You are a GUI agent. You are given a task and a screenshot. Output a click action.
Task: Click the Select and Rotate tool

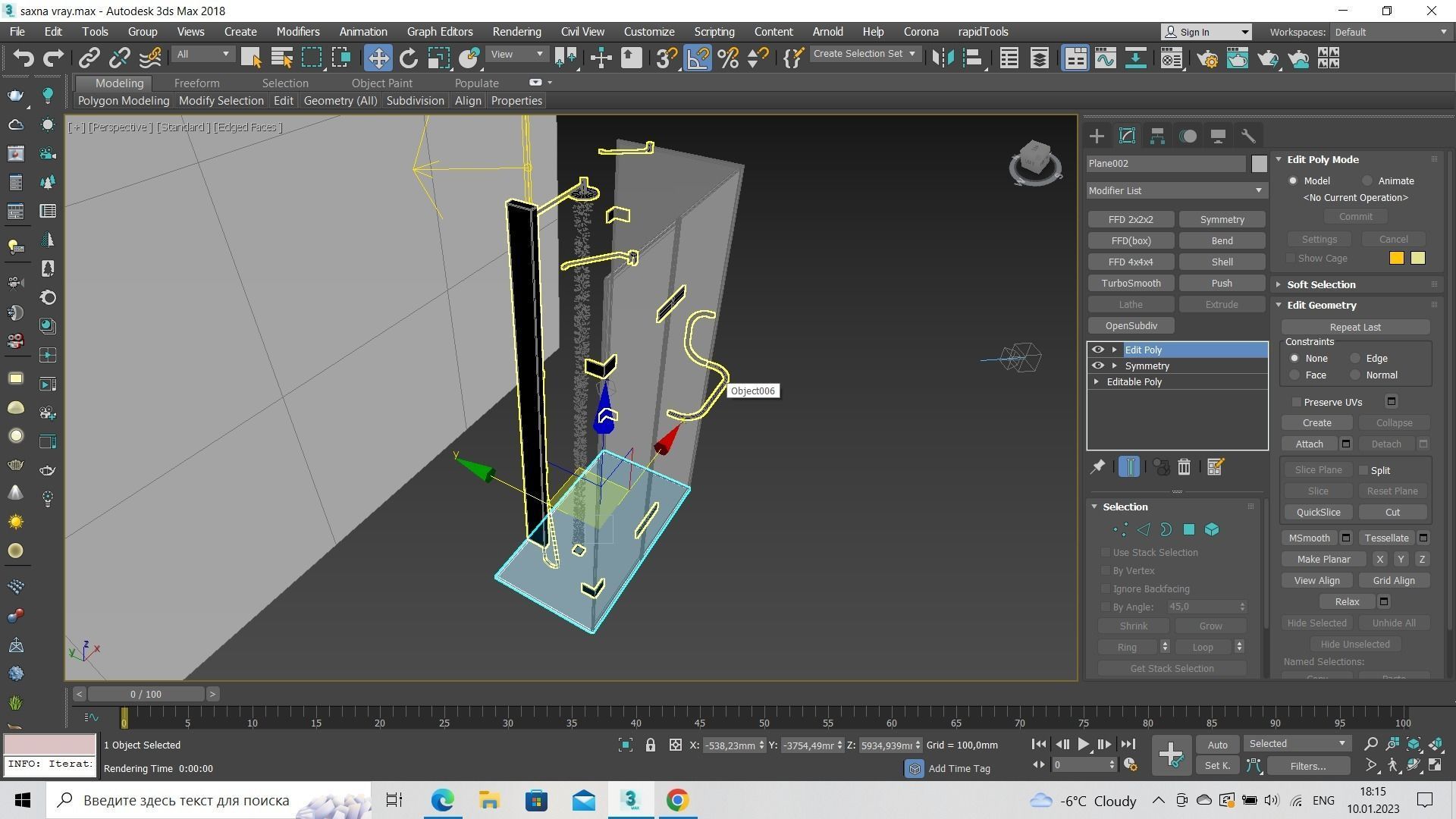[x=409, y=58]
